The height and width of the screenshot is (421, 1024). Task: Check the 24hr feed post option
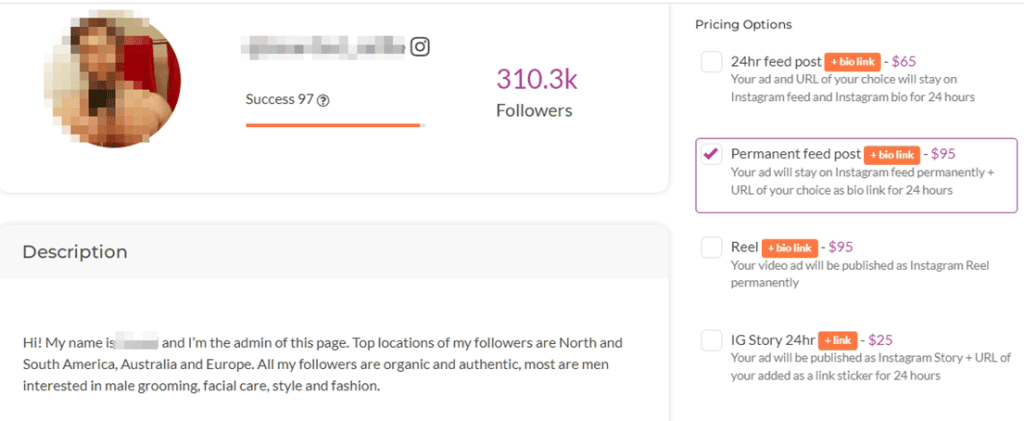coord(711,63)
